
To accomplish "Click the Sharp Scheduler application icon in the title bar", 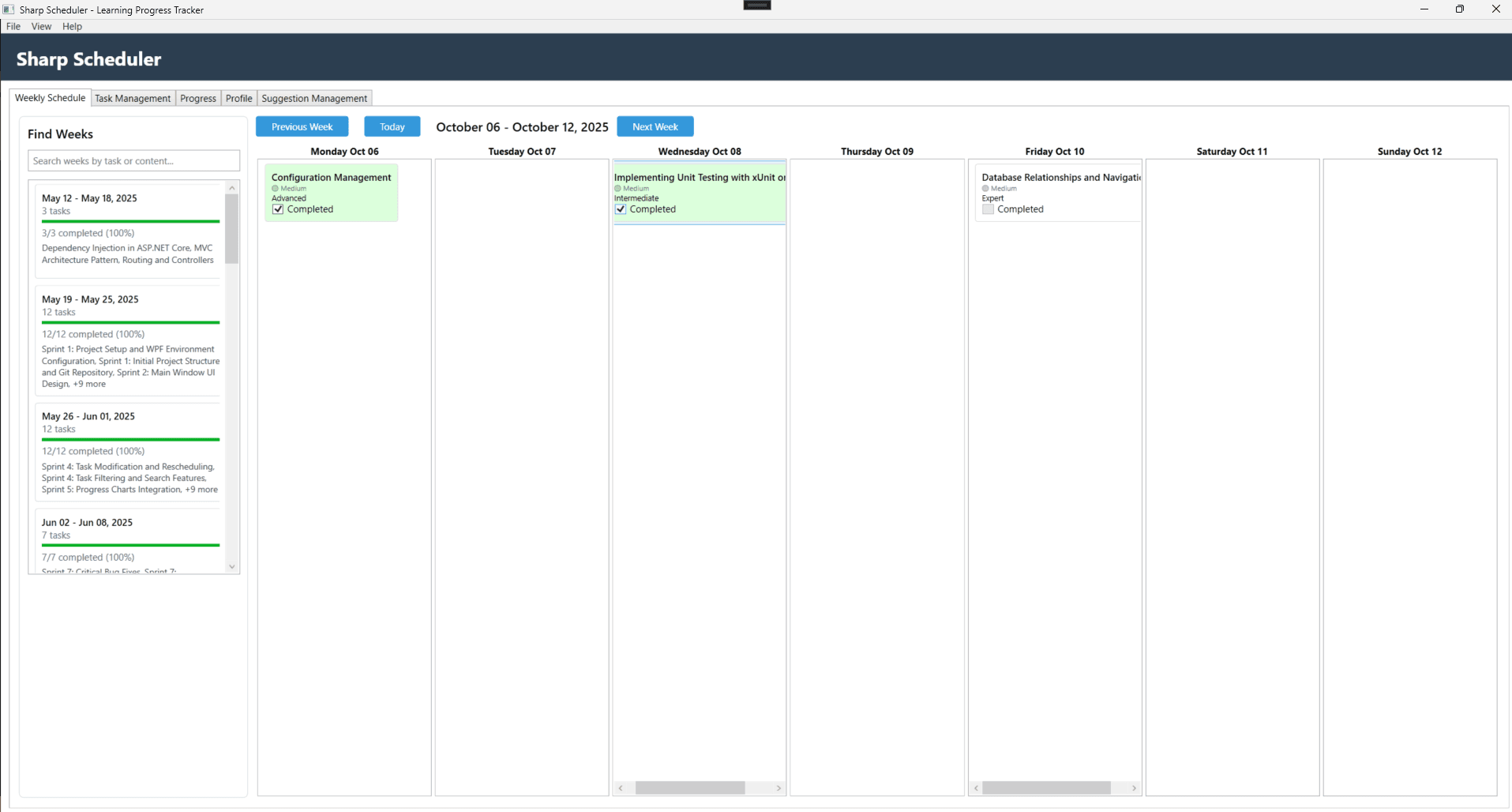I will [x=8, y=9].
